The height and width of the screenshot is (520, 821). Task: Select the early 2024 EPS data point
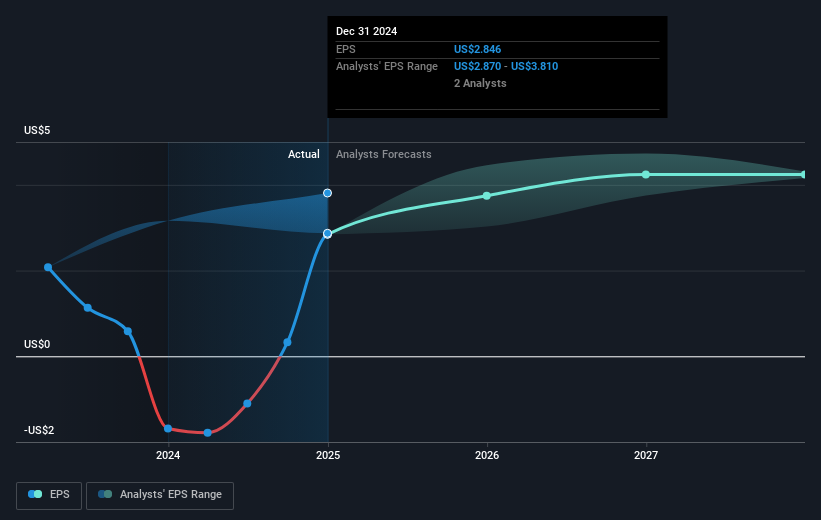[168, 428]
